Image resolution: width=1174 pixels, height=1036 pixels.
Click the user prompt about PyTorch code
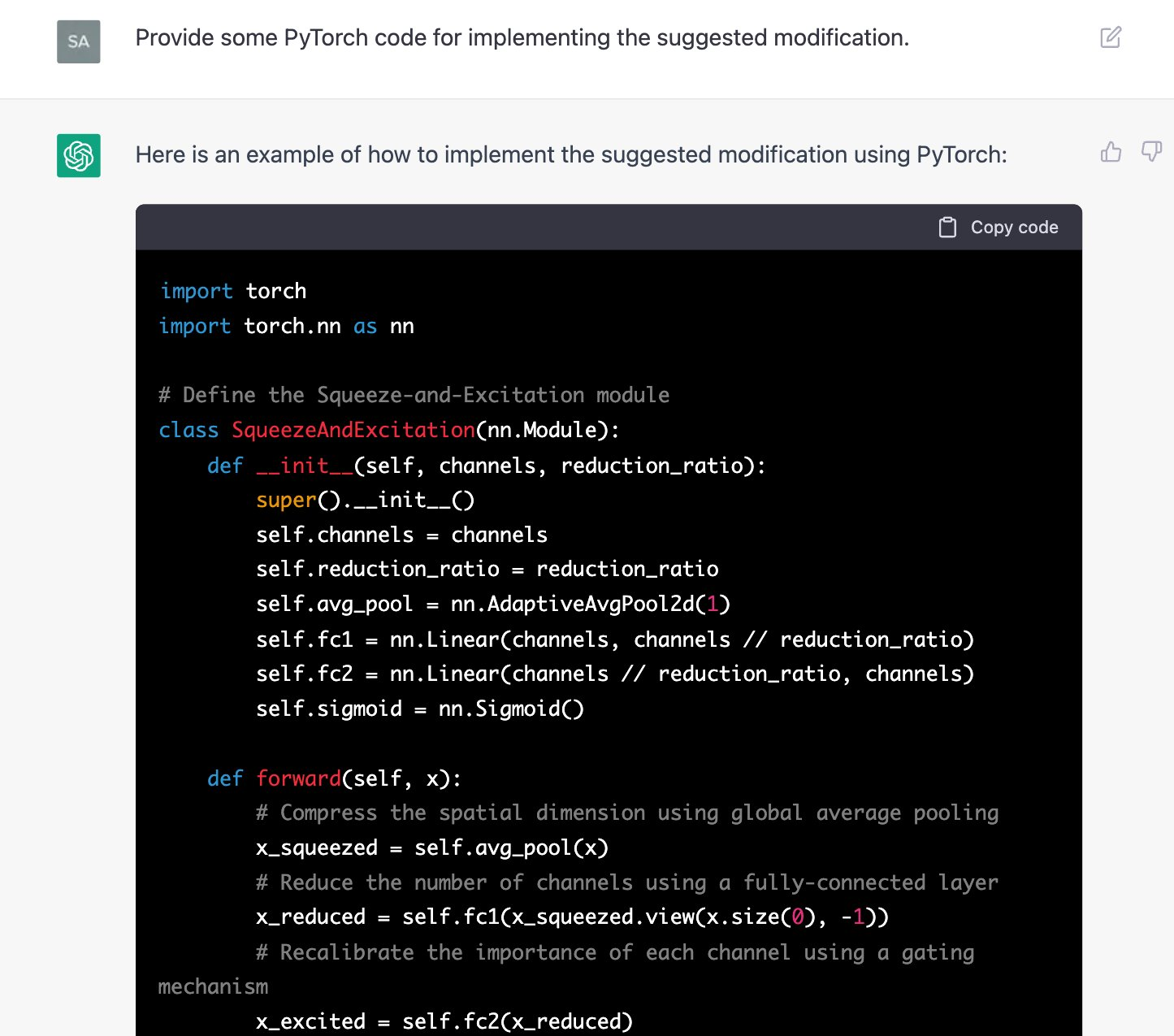click(x=522, y=38)
